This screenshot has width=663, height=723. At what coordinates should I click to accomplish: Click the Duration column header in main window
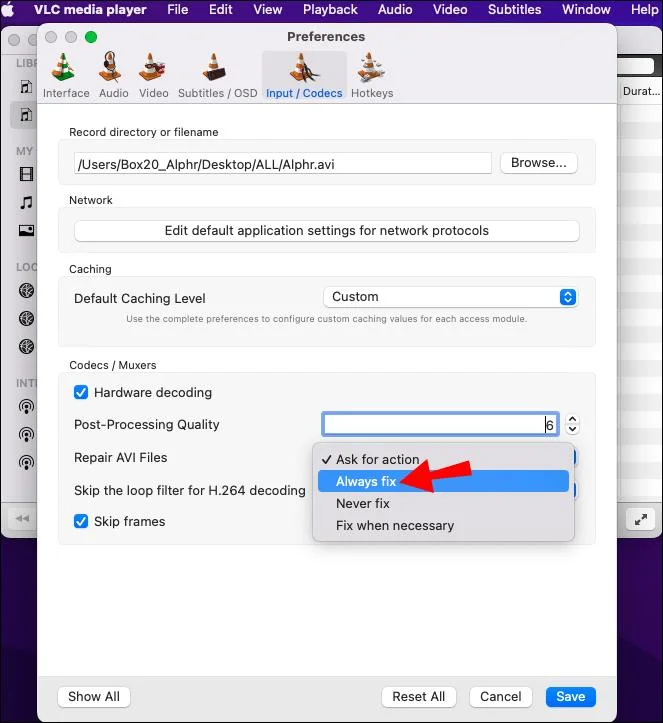pyautogui.click(x=641, y=91)
